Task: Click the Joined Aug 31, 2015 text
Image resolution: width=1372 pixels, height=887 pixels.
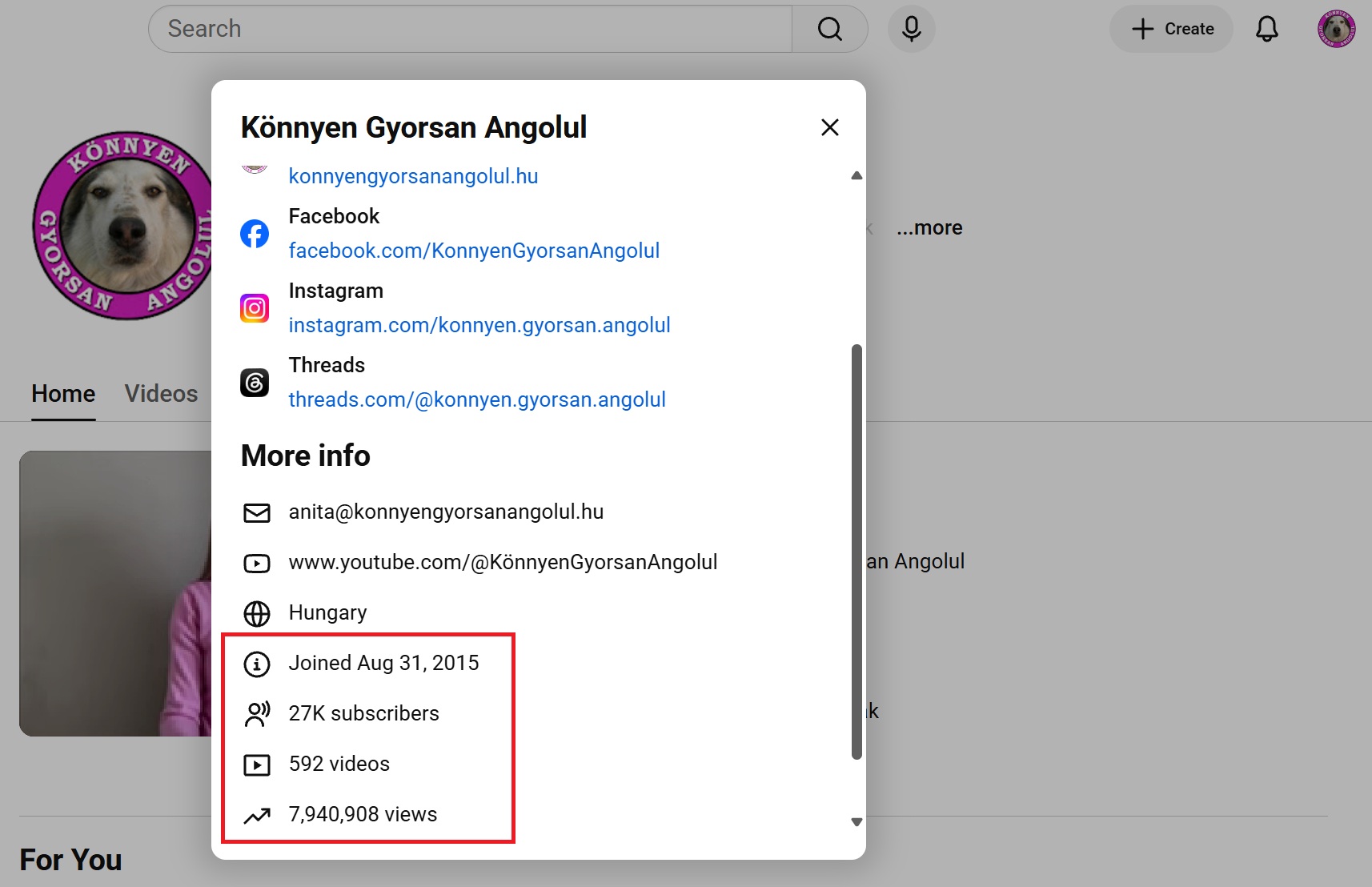Action: pos(383,664)
